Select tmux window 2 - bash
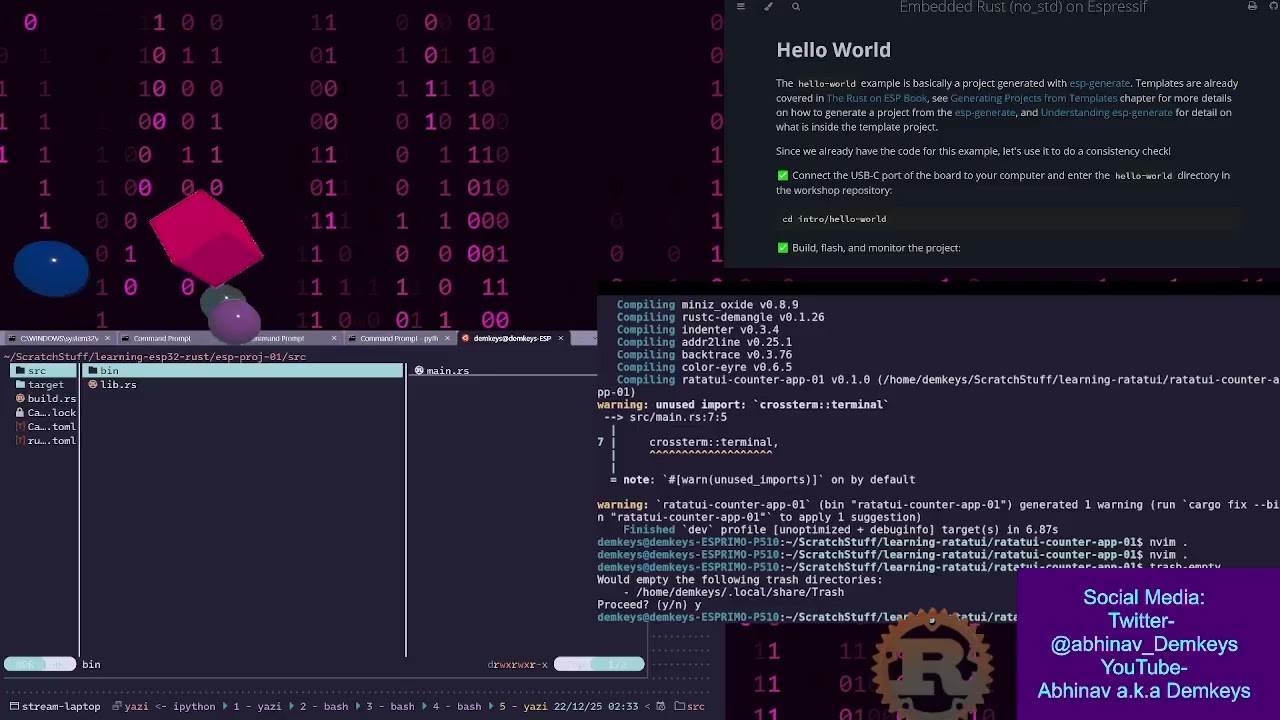 (325, 707)
